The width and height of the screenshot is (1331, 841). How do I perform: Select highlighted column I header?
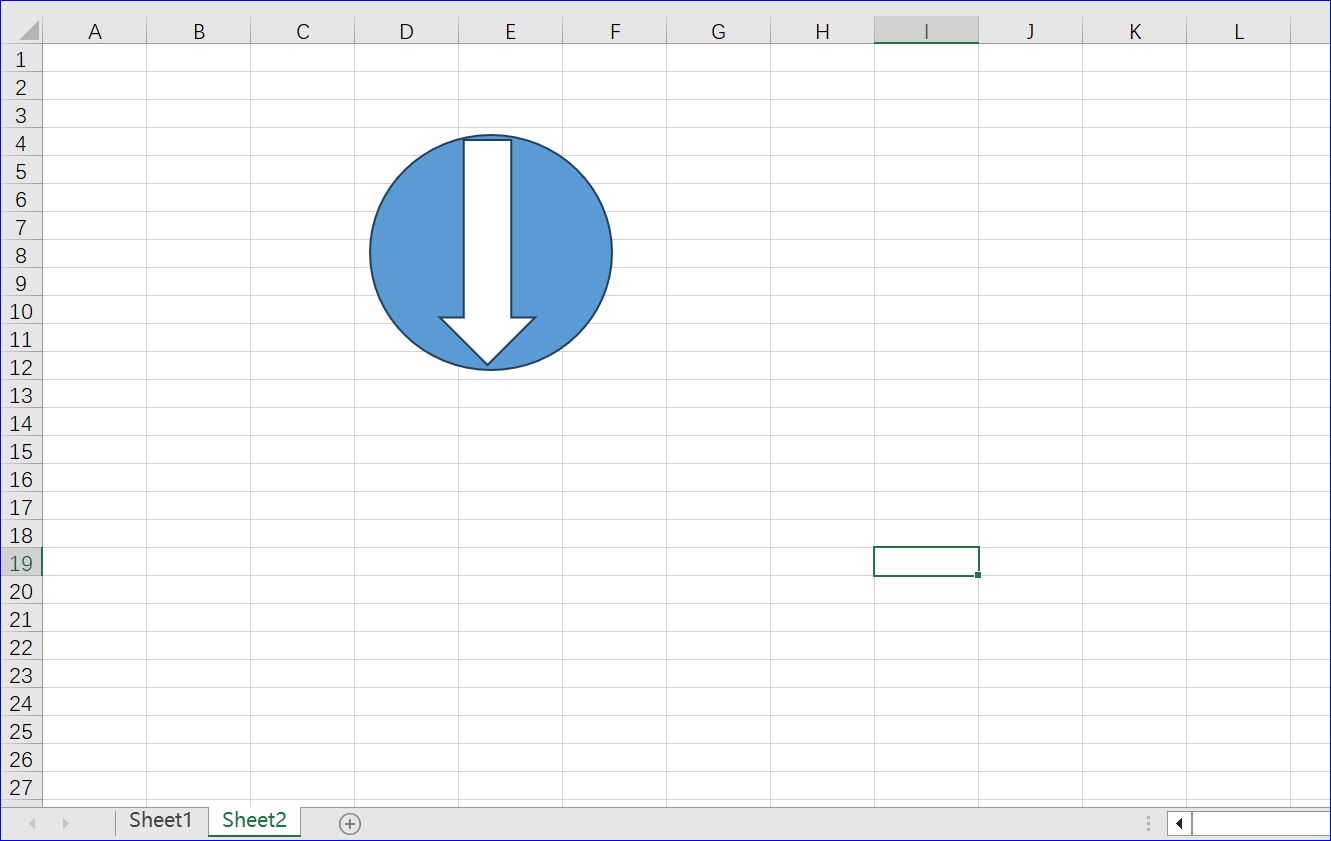927,31
